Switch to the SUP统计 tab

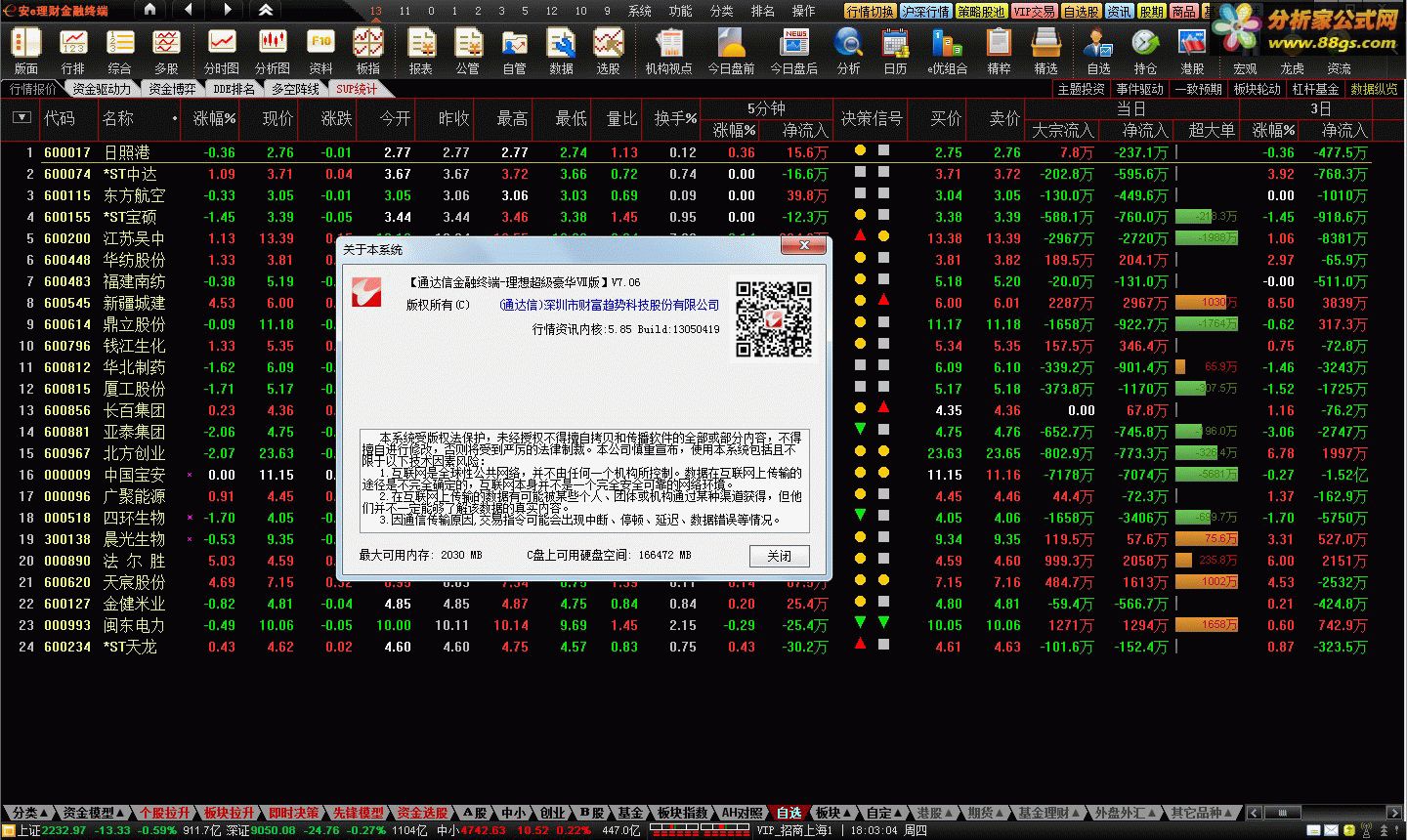[357, 89]
